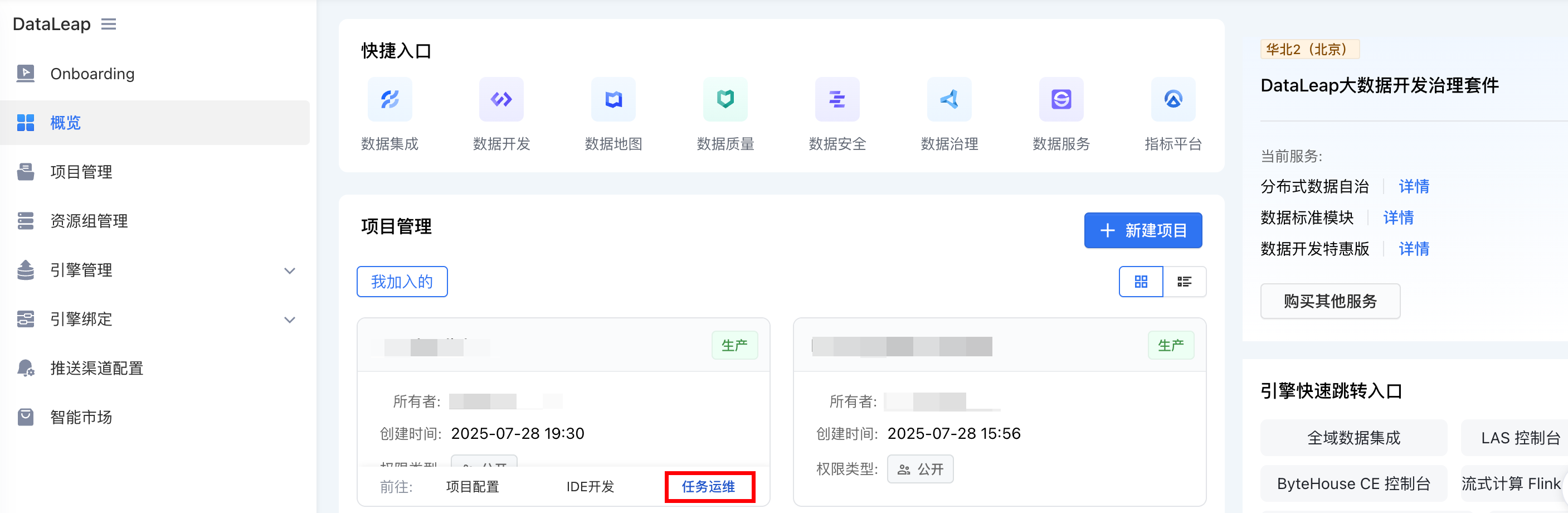The image size is (1568, 513).
Task: Click the DataLeap大数据开发治理套件 title
Action: pos(1379,85)
